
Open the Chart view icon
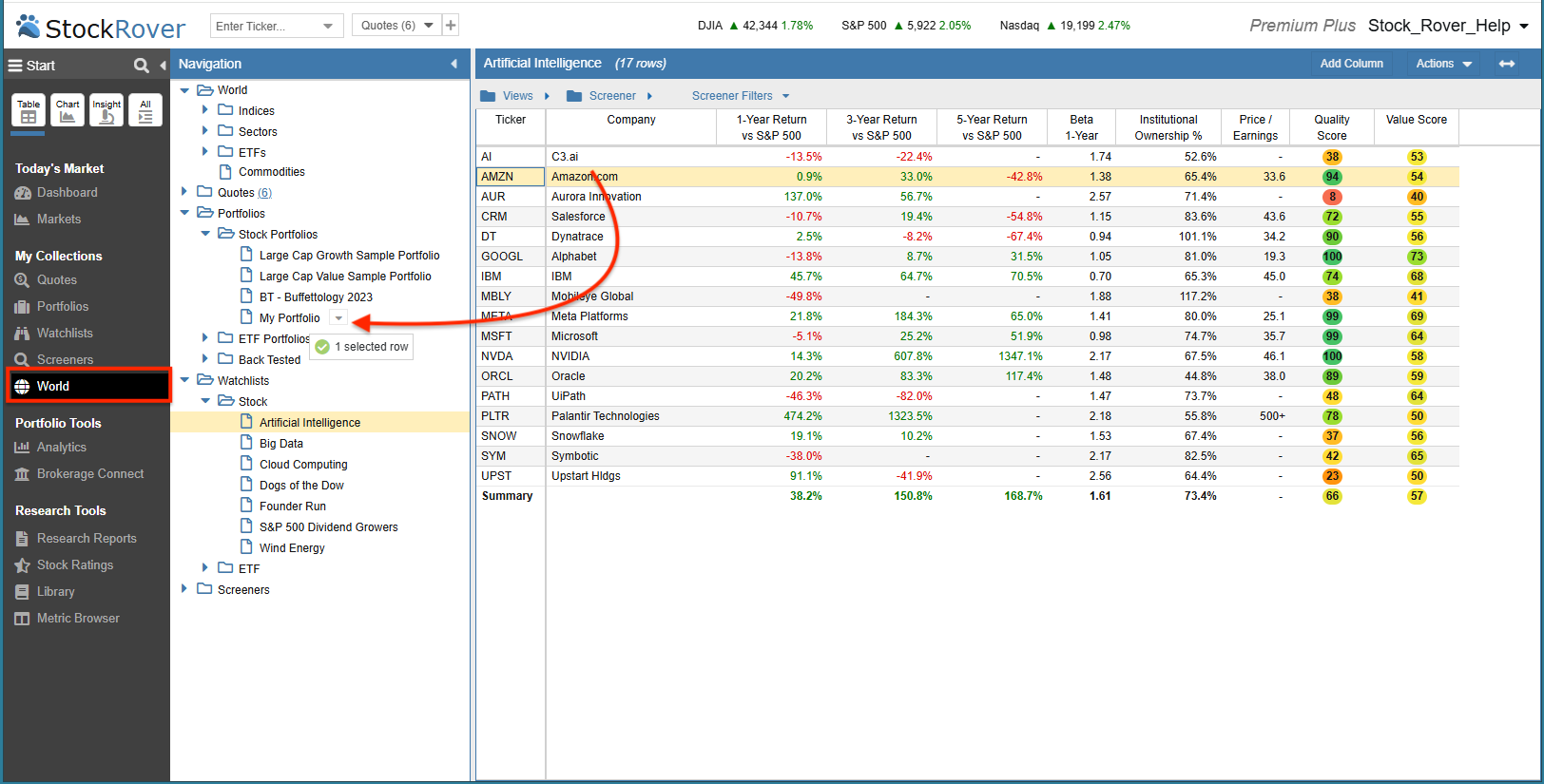68,110
